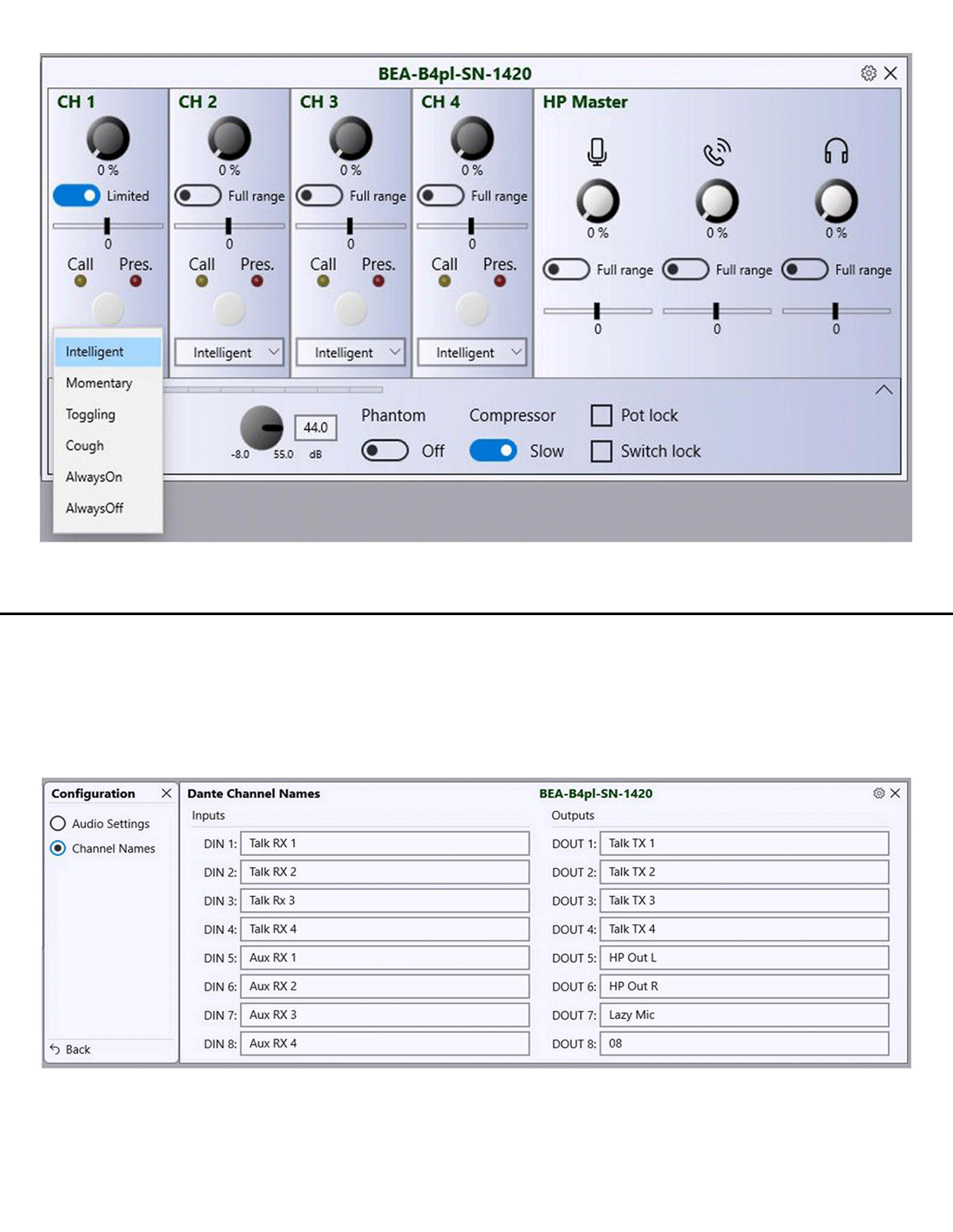Click the CH 1 Call indicator LED
Screen dimensions: 953x1232
pyautogui.click(x=81, y=281)
